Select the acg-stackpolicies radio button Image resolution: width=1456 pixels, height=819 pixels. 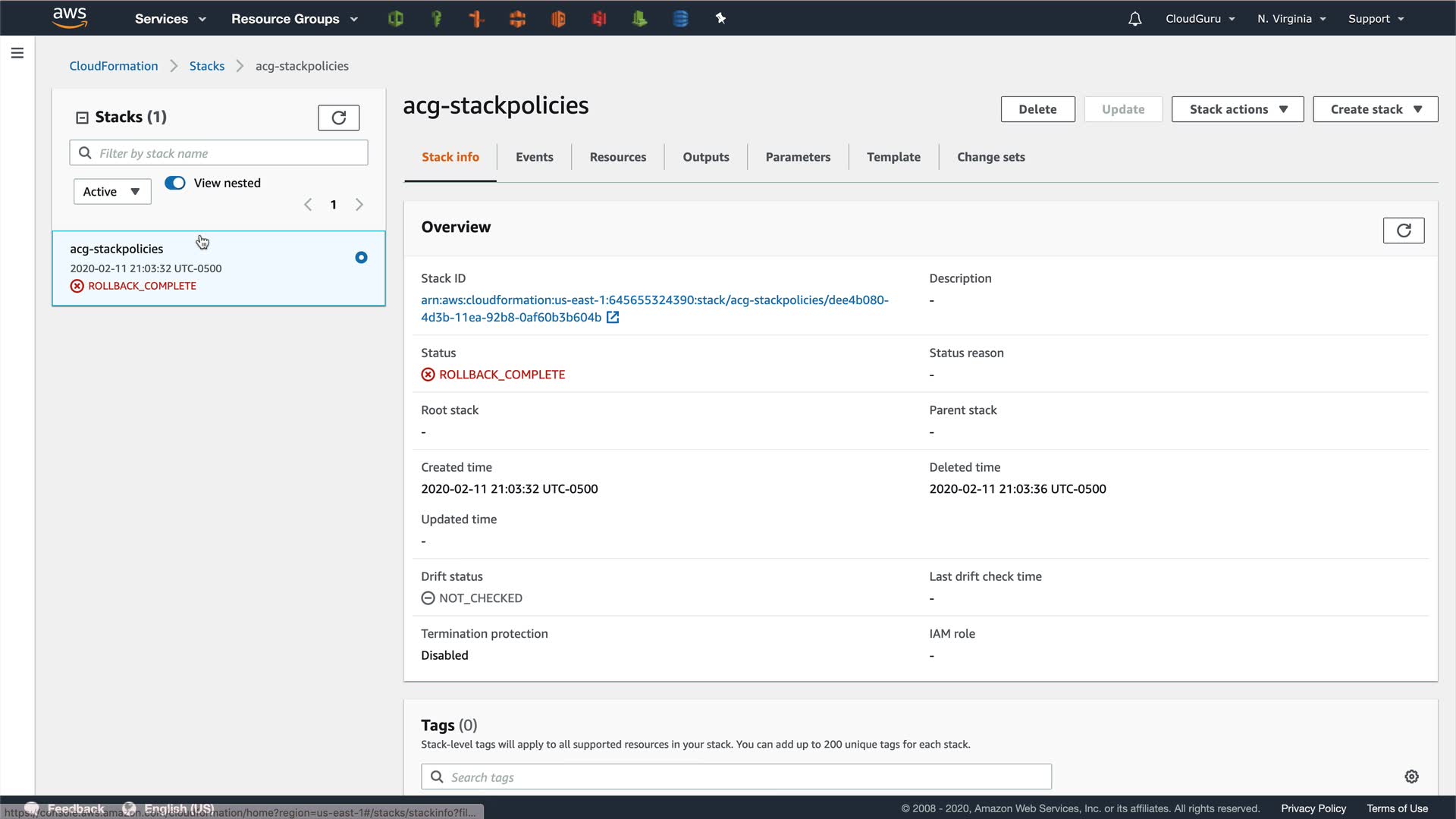point(361,258)
